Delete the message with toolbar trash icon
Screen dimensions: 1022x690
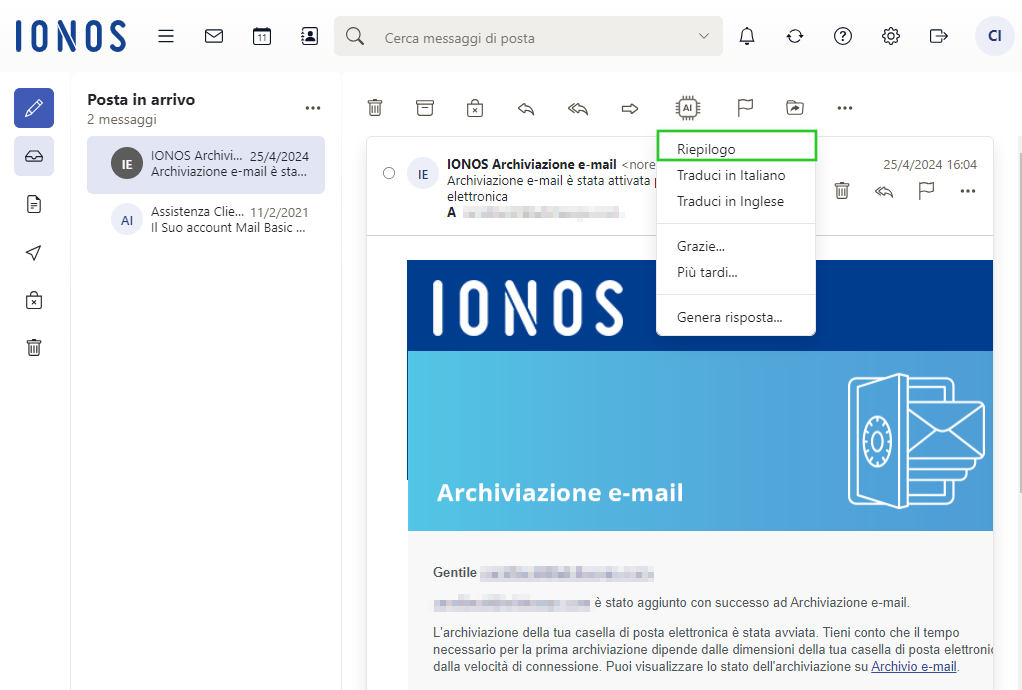(x=375, y=108)
